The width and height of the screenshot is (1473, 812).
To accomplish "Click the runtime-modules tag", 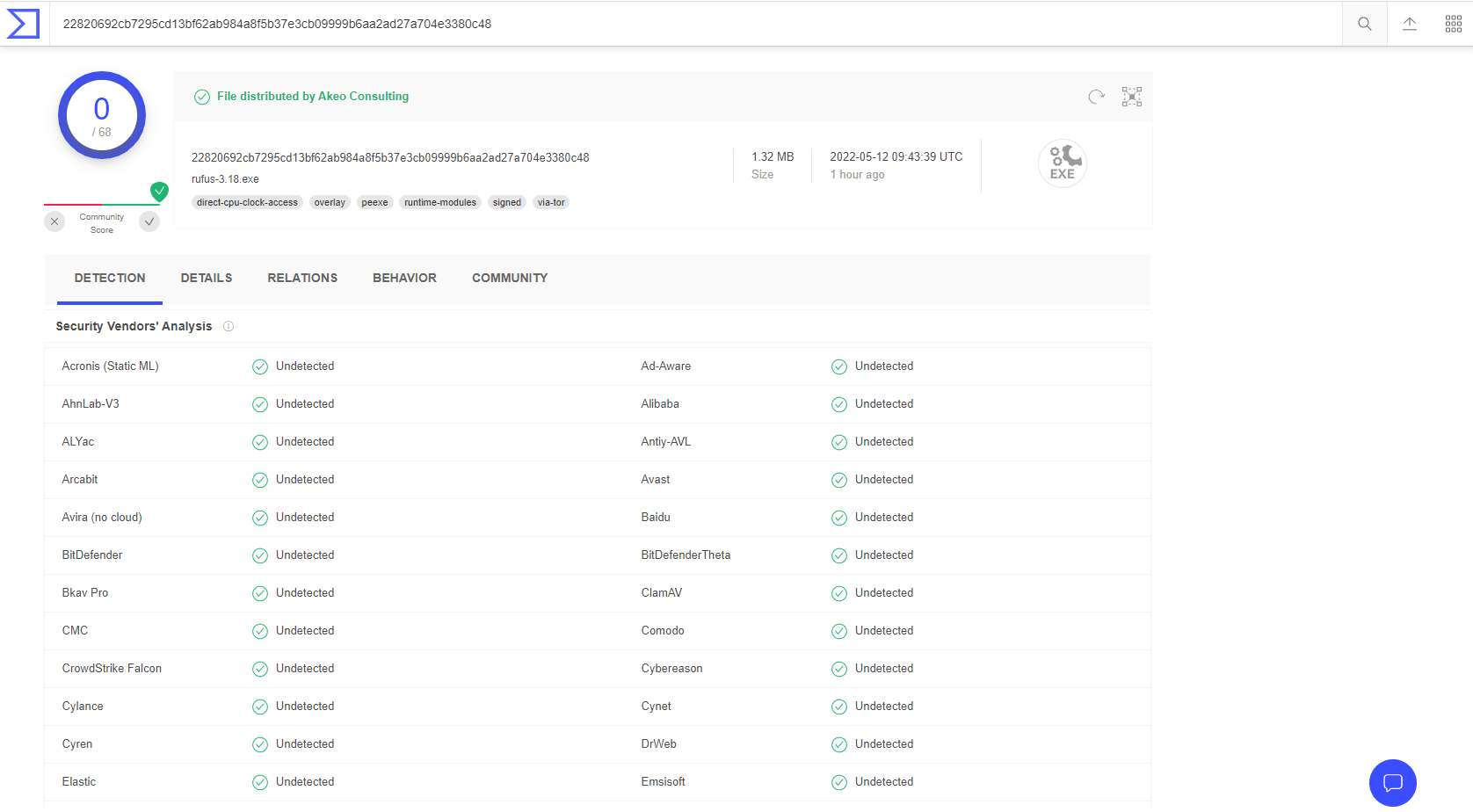I will point(440,202).
